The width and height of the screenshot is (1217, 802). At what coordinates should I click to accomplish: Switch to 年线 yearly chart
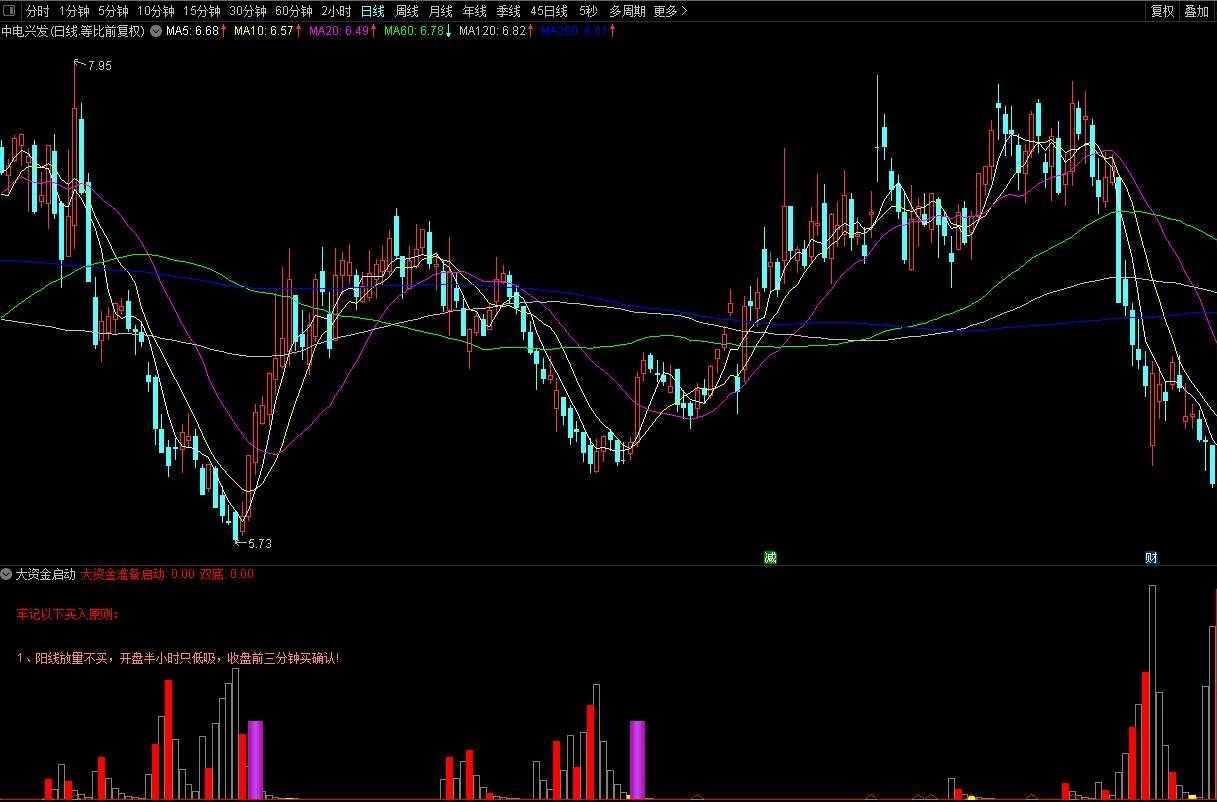(x=475, y=12)
